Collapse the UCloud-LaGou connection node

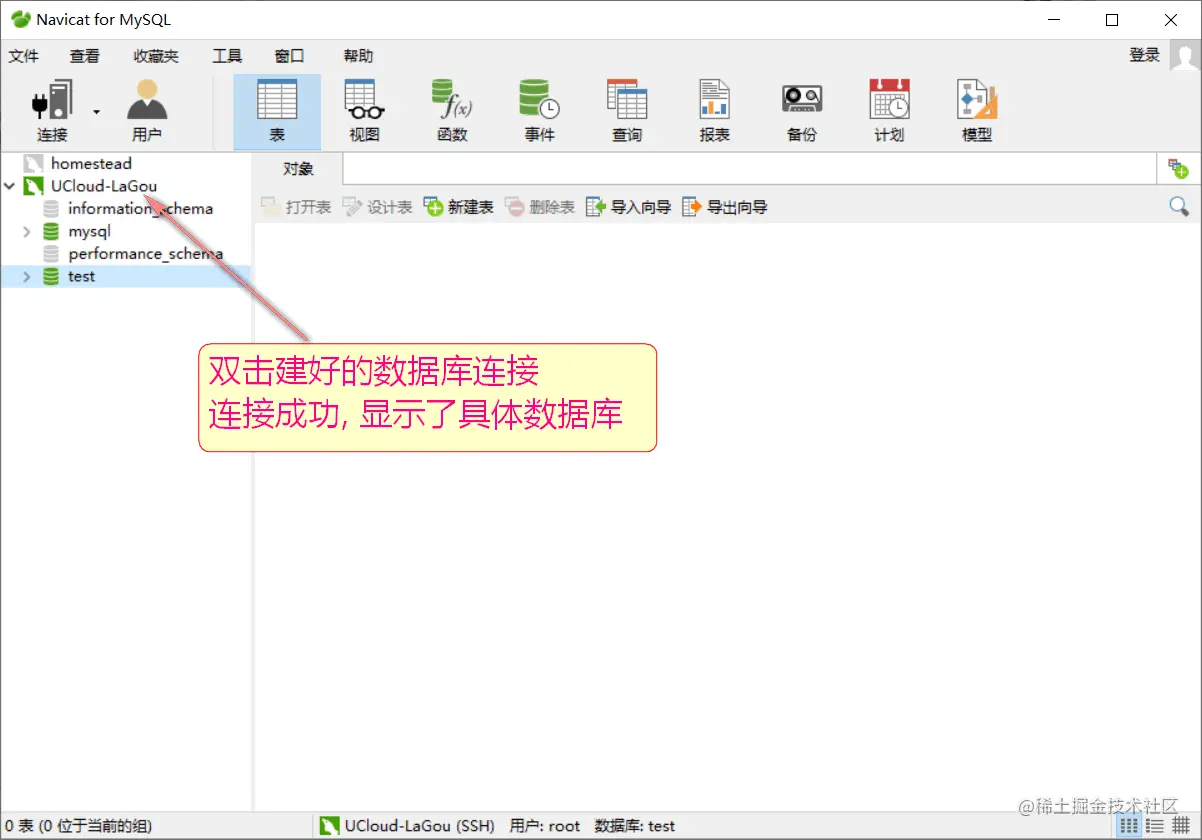point(10,186)
